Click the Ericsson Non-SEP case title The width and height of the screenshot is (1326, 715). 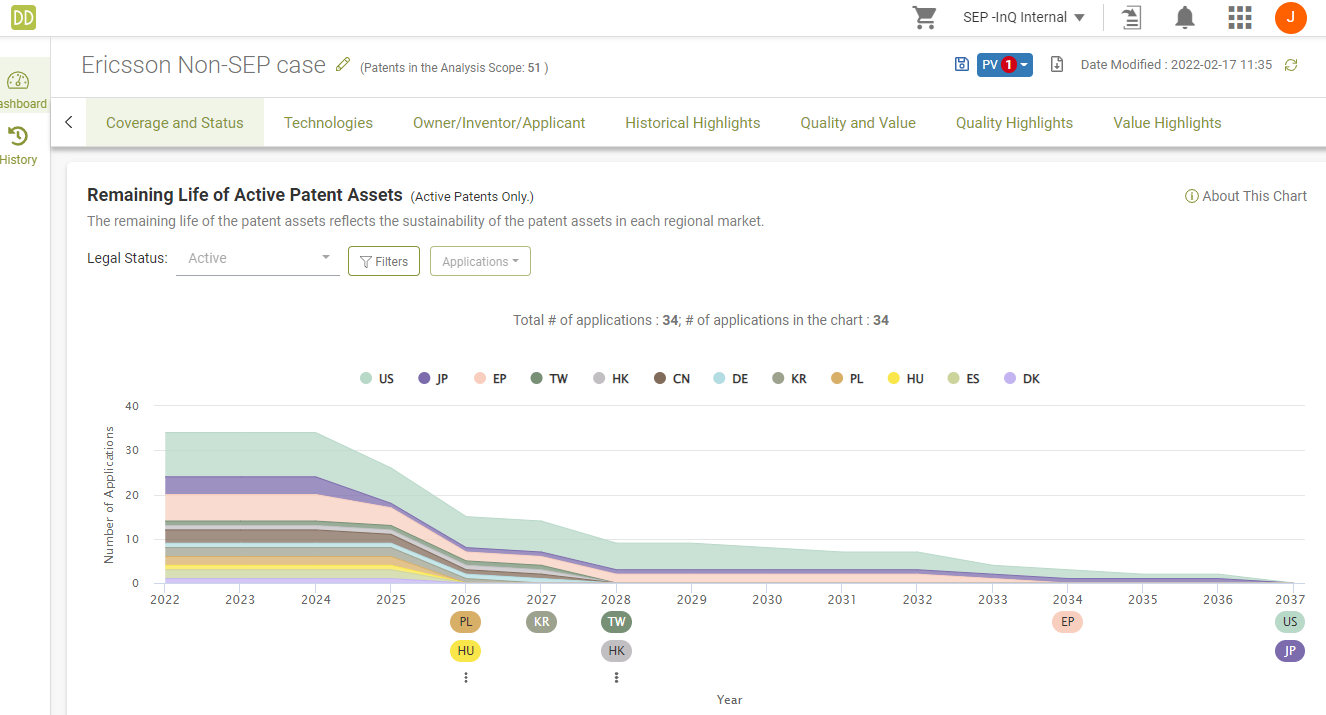[204, 65]
